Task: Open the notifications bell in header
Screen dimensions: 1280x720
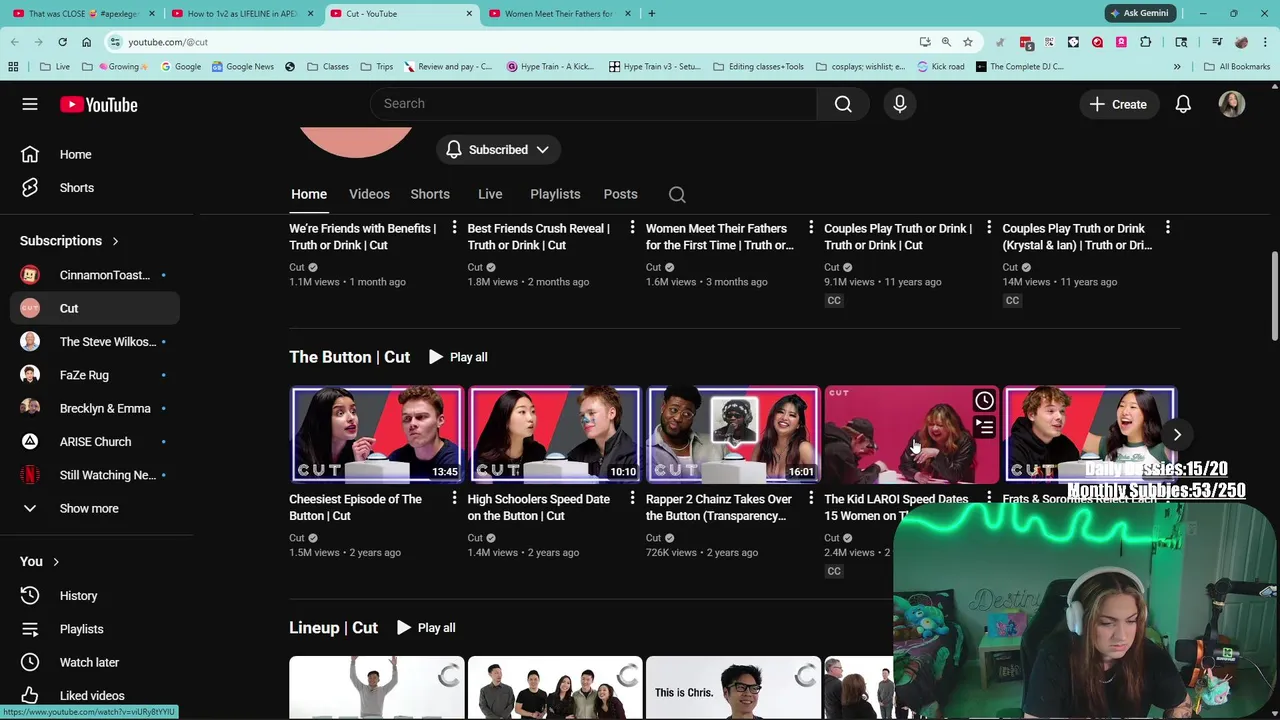Action: (1183, 104)
